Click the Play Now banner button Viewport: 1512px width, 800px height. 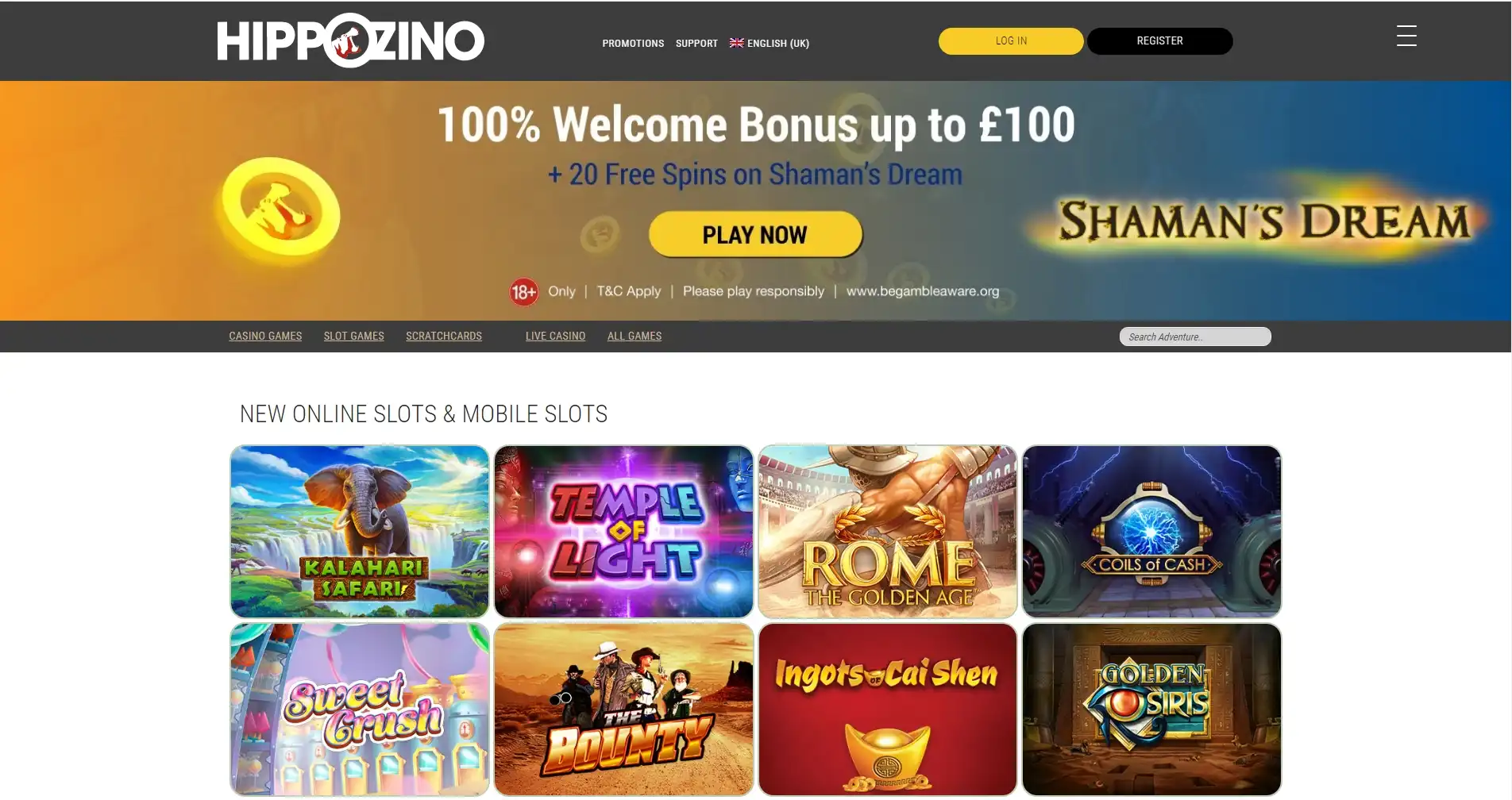(755, 234)
